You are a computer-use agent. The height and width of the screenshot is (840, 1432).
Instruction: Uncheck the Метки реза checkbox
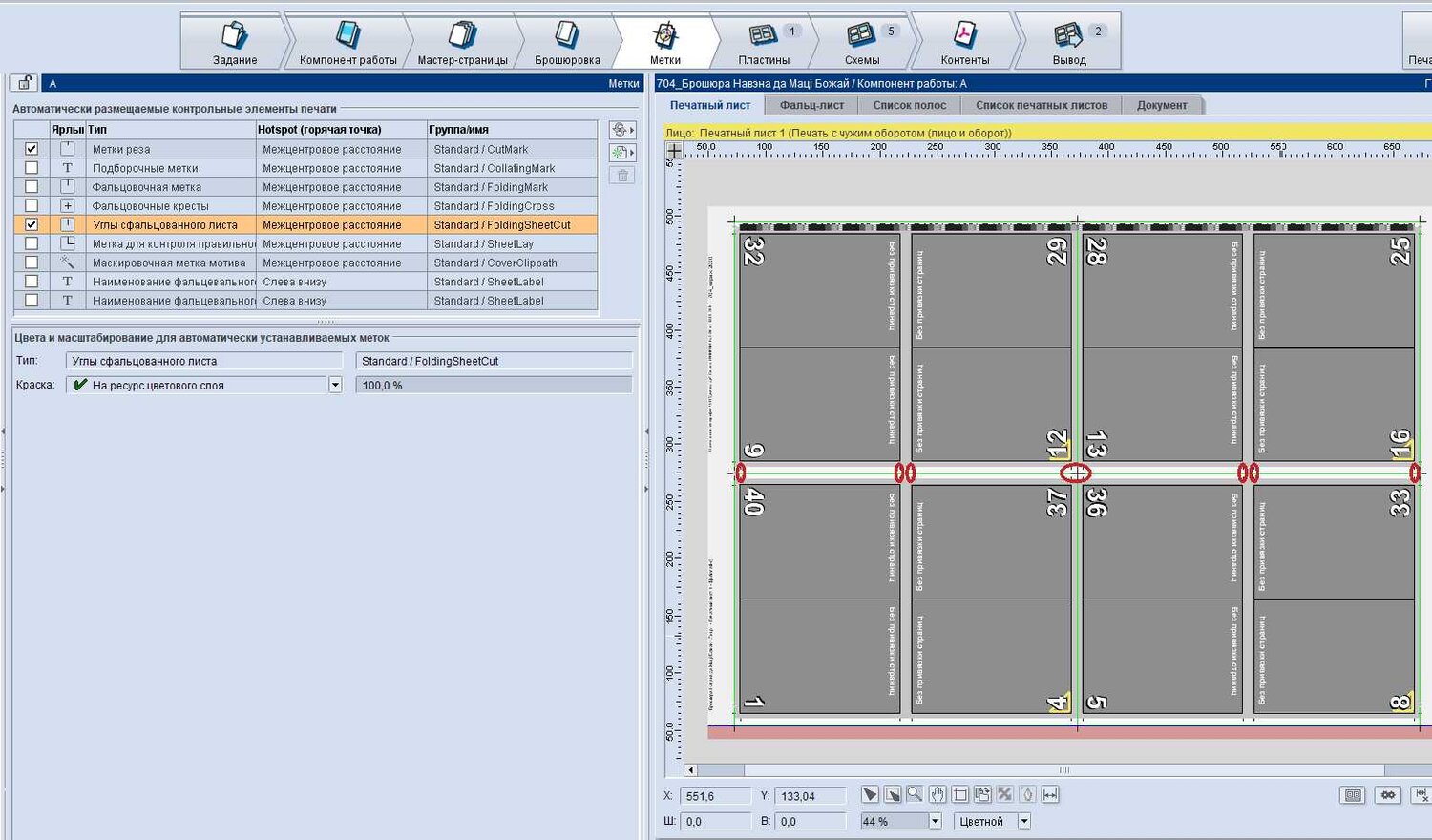coord(32,149)
